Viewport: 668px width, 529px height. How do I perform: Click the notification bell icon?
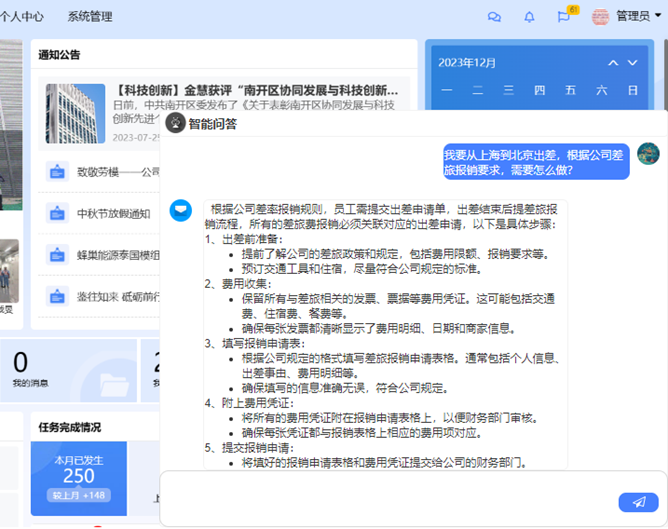pyautogui.click(x=529, y=17)
